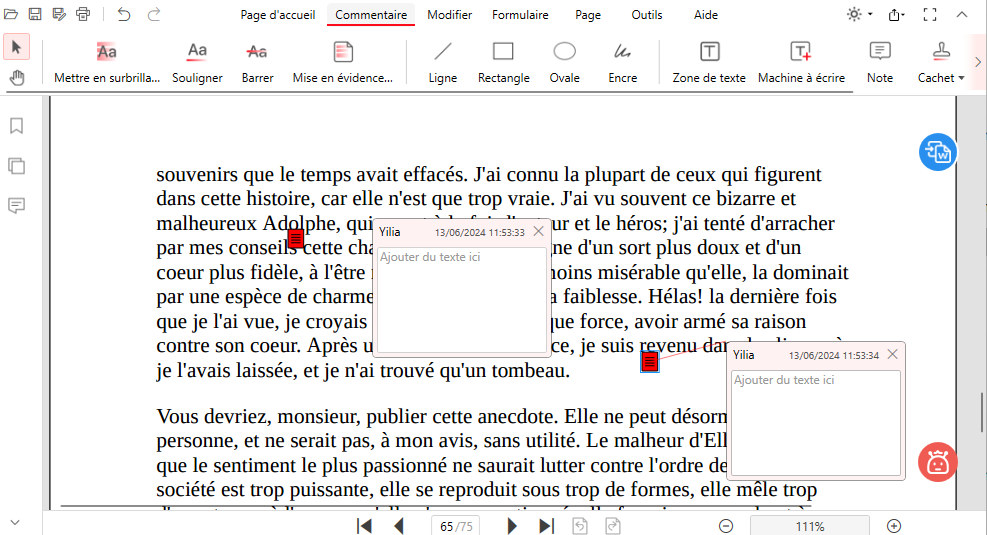Viewport: 987px width, 535px height.
Task: Close the 11:53:34 note popup
Action: 893,354
